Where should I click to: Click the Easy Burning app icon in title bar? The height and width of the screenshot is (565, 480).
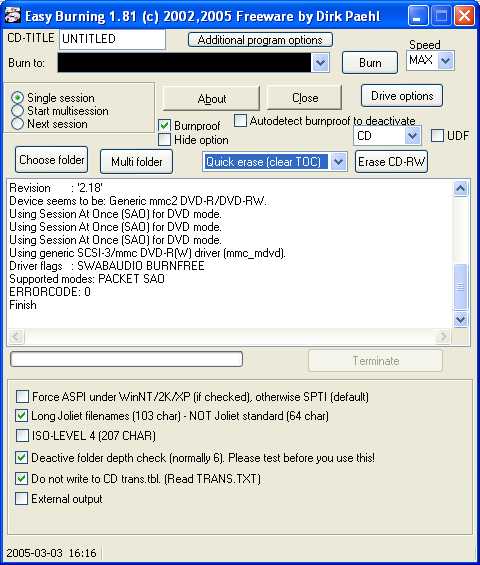pyautogui.click(x=12, y=15)
